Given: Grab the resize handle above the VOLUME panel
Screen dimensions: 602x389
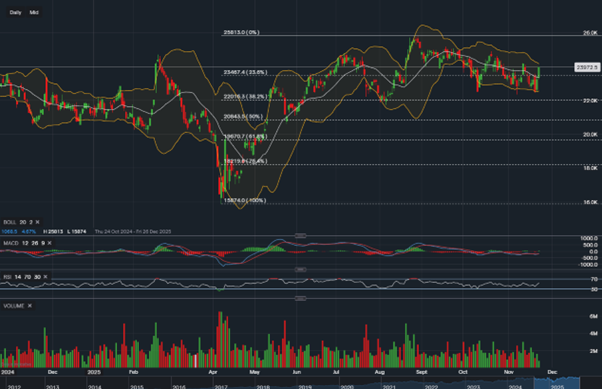Looking at the screenshot, I should [x=300, y=298].
